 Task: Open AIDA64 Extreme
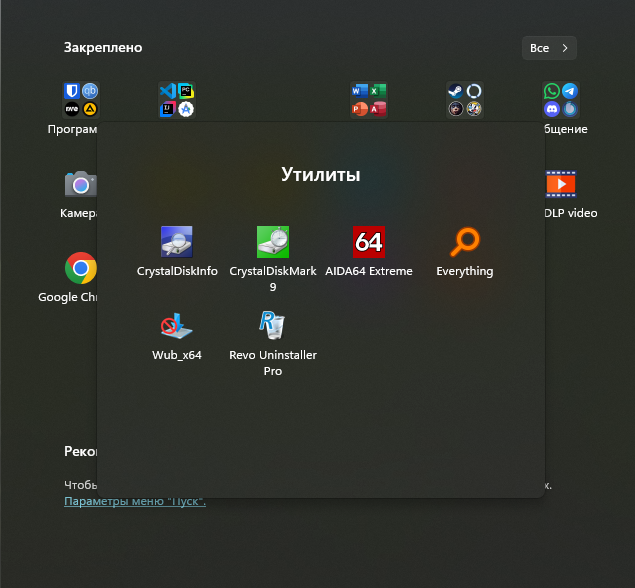click(369, 251)
